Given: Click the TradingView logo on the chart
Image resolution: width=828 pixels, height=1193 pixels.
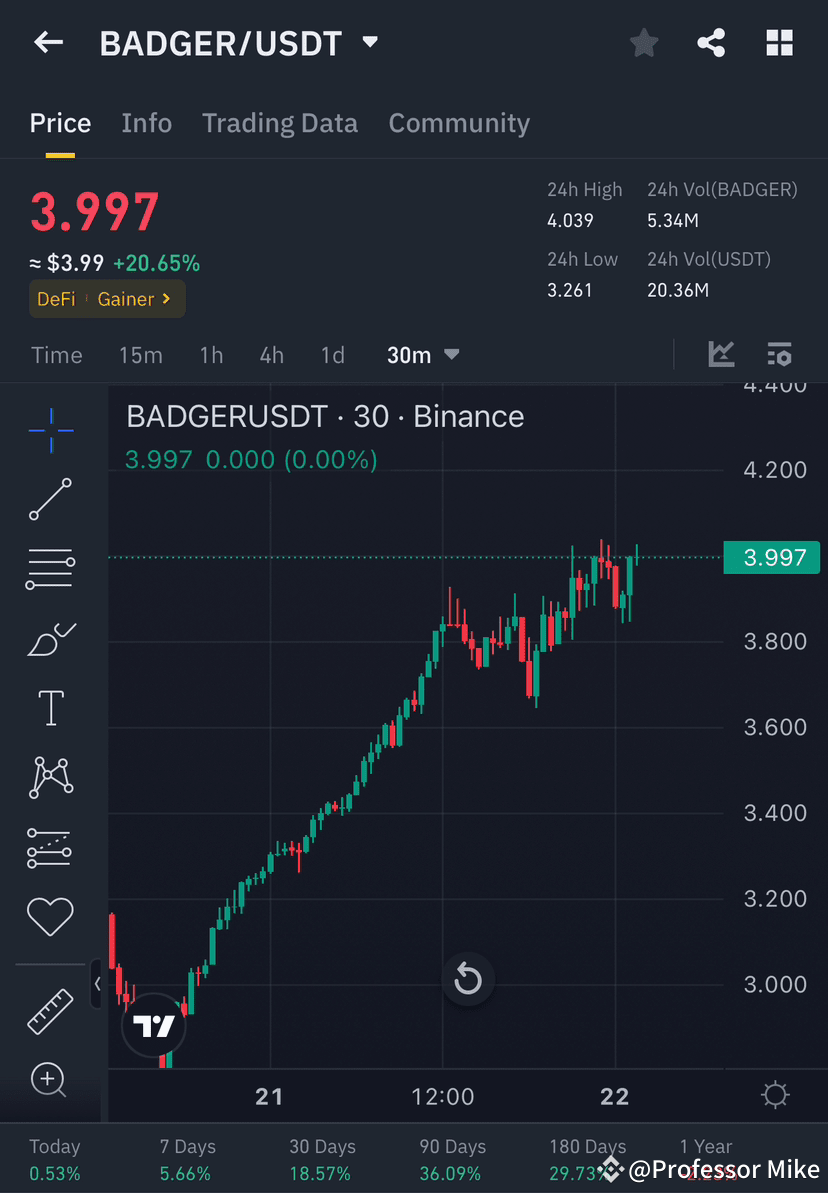Looking at the screenshot, I should point(154,1025).
